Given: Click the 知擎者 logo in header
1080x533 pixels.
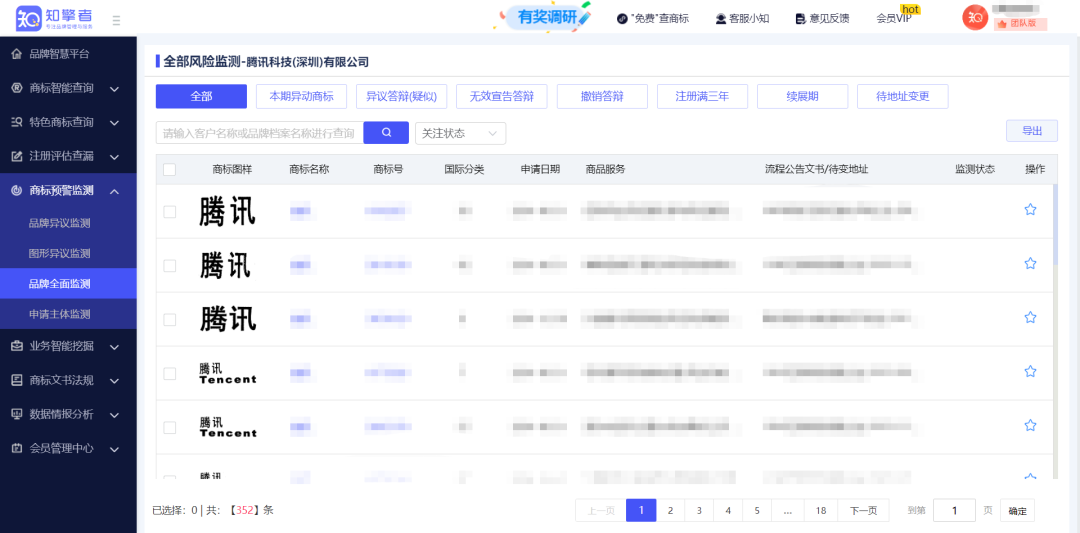Looking at the screenshot, I should tap(55, 19).
